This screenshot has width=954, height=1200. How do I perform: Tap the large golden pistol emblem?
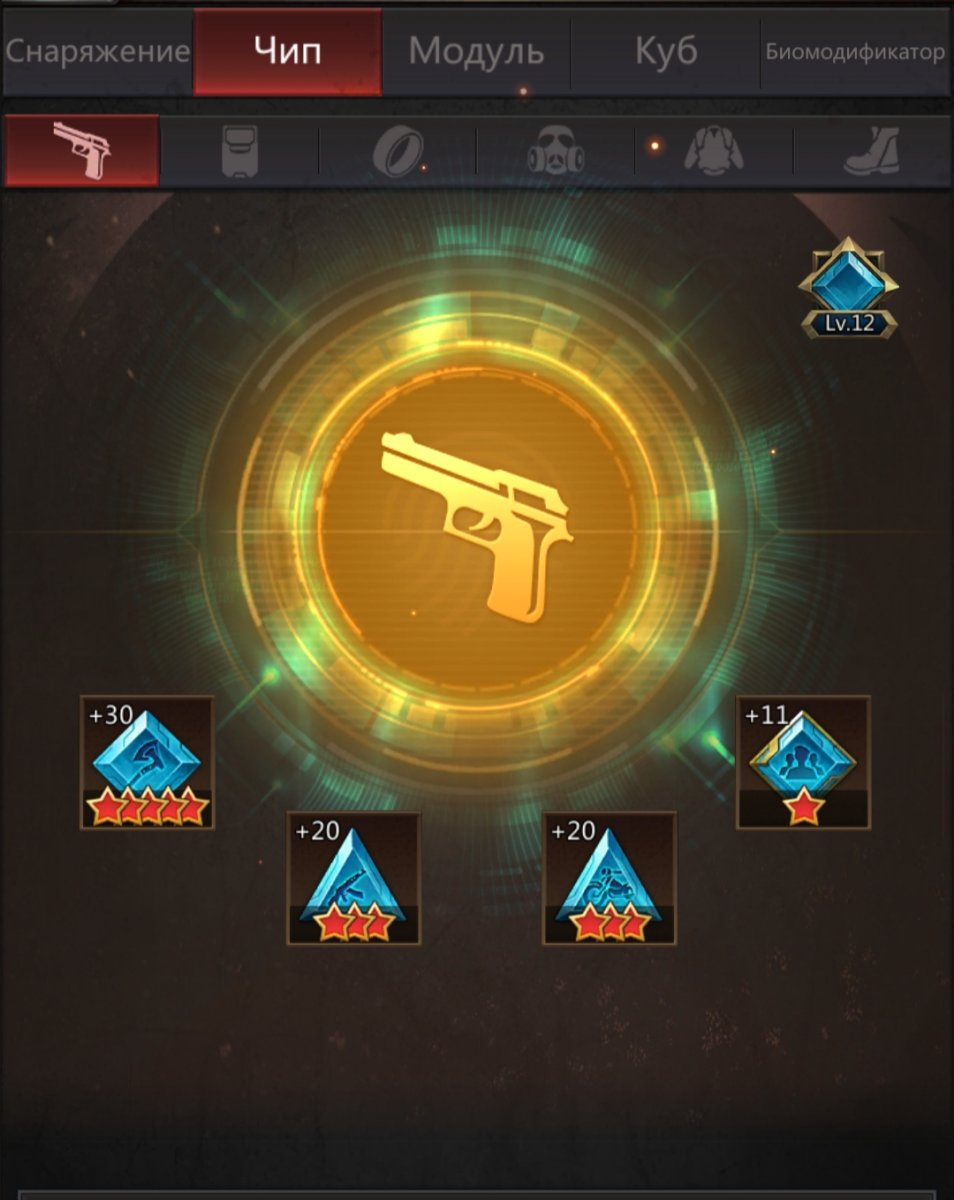tap(477, 525)
